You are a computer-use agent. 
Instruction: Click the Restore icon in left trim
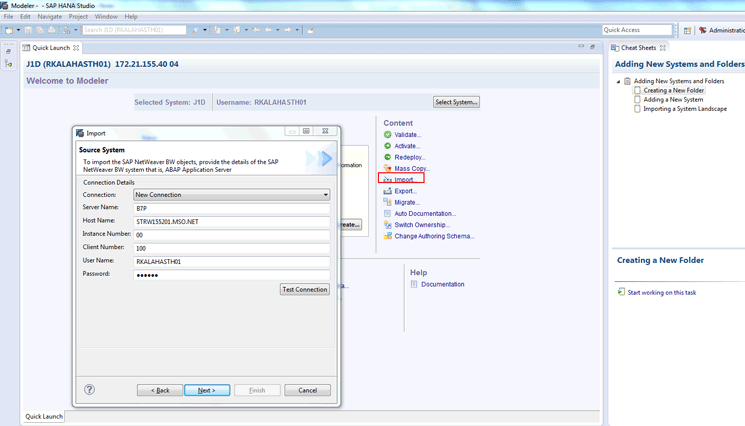point(8,51)
